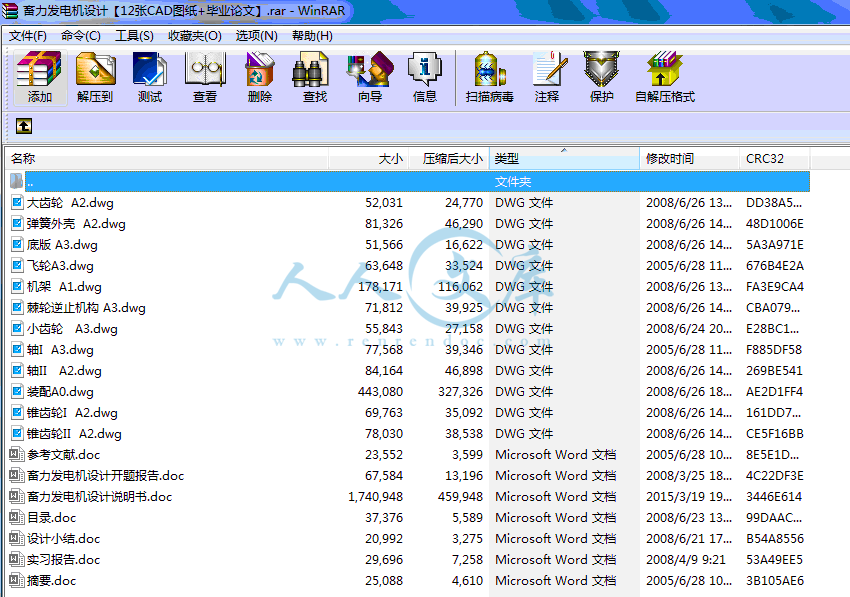Click the DWG icon of 底版 A3.dwg
The image size is (850, 597).
coord(17,245)
